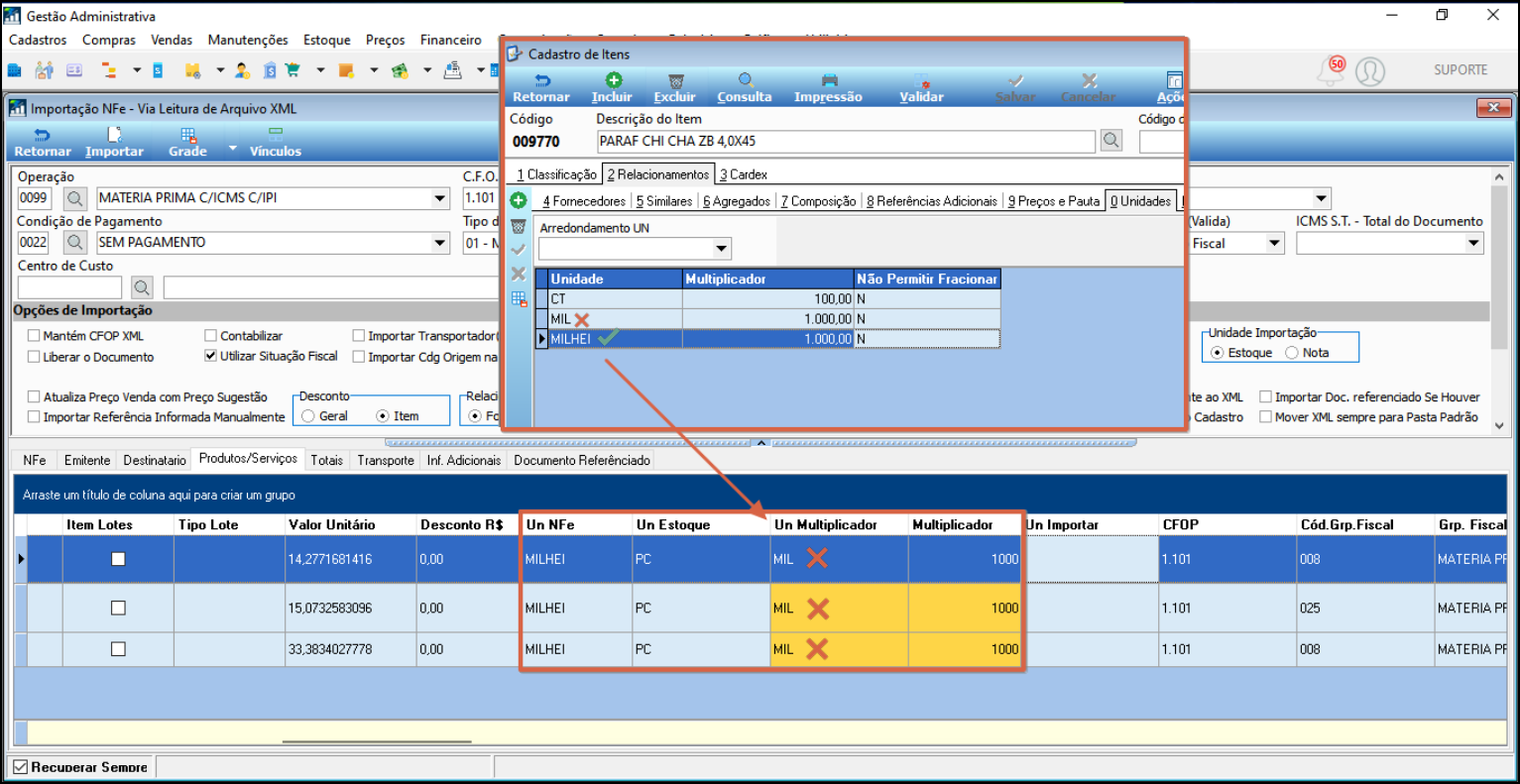Image resolution: width=1520 pixels, height=784 pixels.
Task: Click the orange sticky note toolbar icon
Action: pos(346,70)
